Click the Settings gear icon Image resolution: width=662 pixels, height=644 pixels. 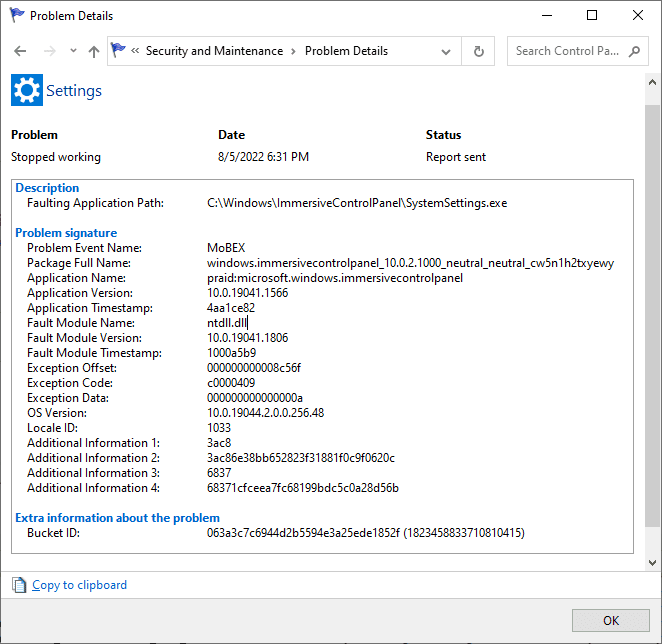27,90
